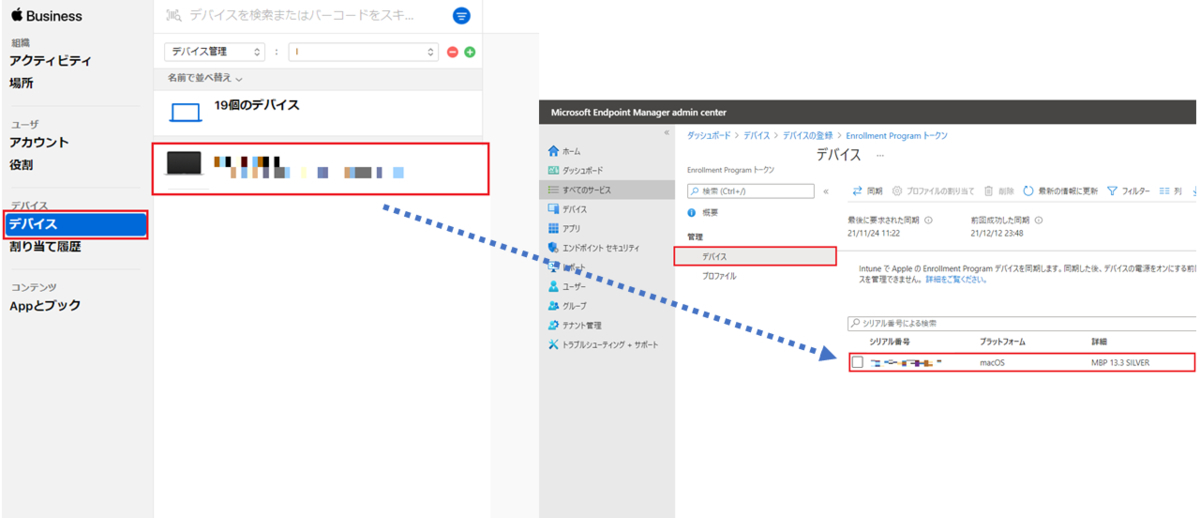Click the ellipsis beside the デバイス page heading

[880, 155]
